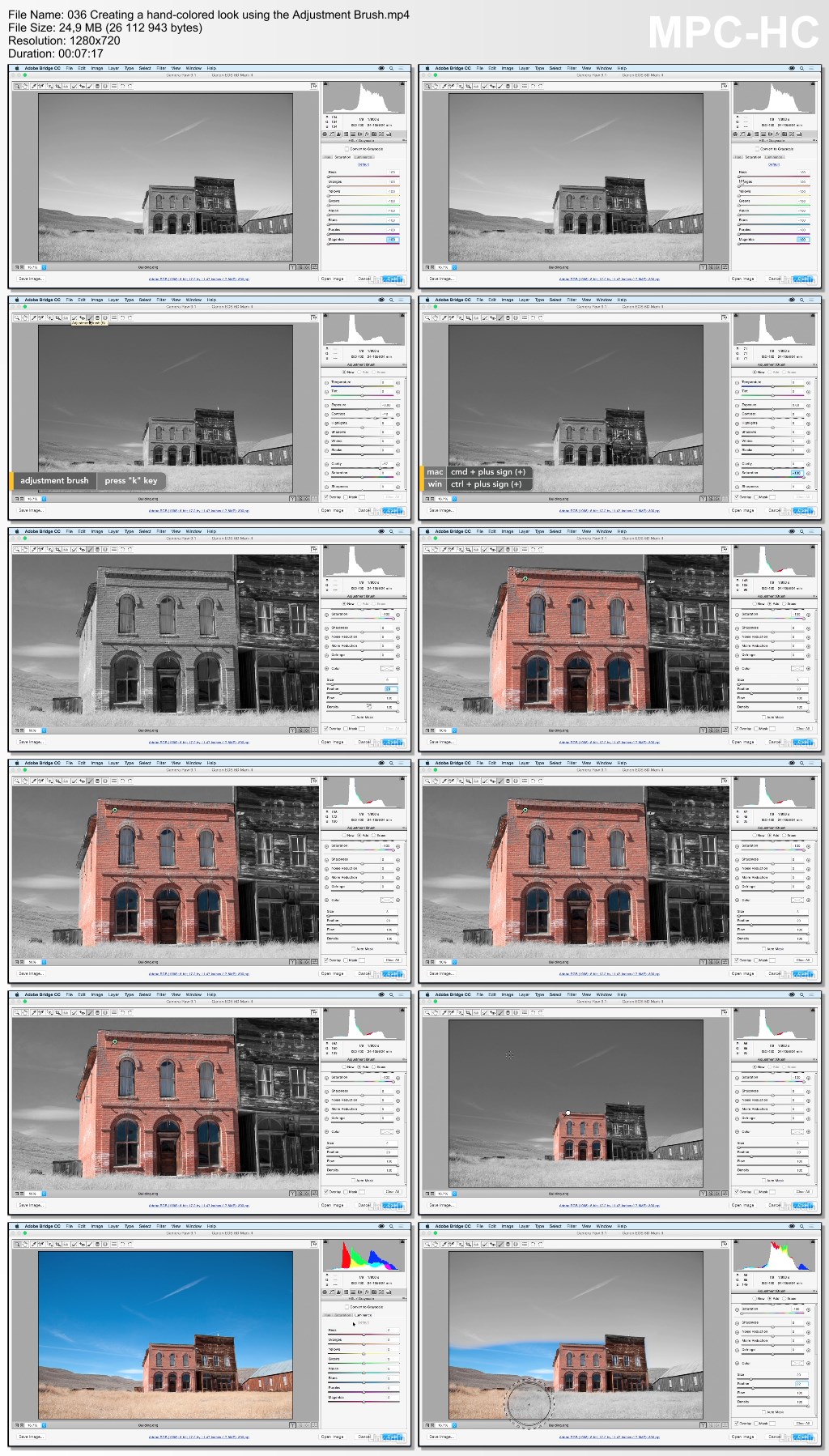This screenshot has height=1456, width=829.
Task: Open workflow options link in 'adjustment brush' captioned frame
Action: tap(198, 510)
